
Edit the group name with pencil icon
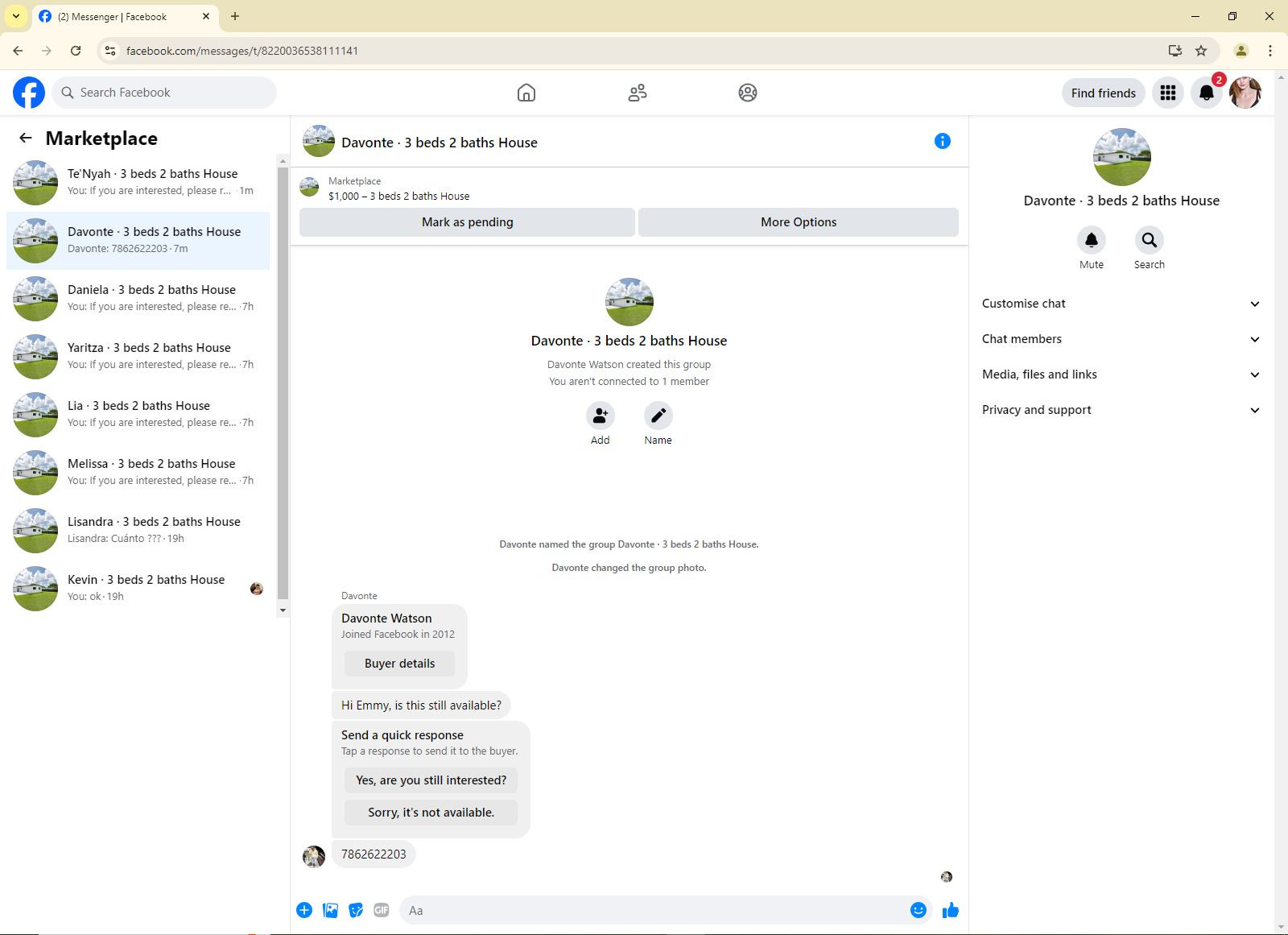point(658,416)
